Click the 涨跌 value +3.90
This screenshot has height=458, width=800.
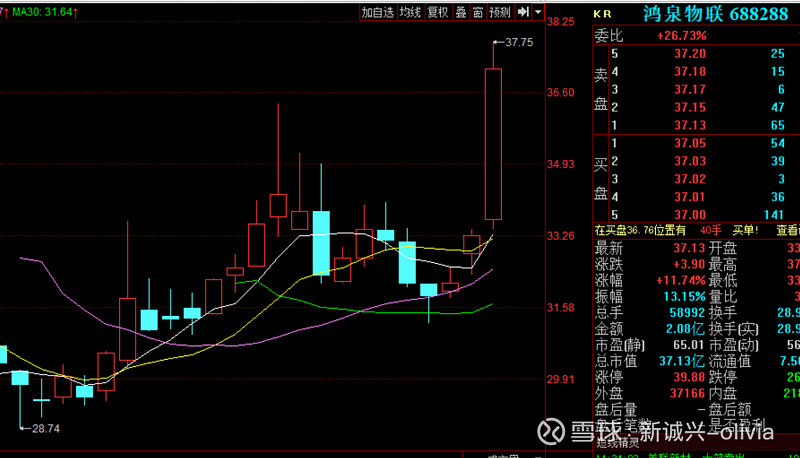coord(689,264)
